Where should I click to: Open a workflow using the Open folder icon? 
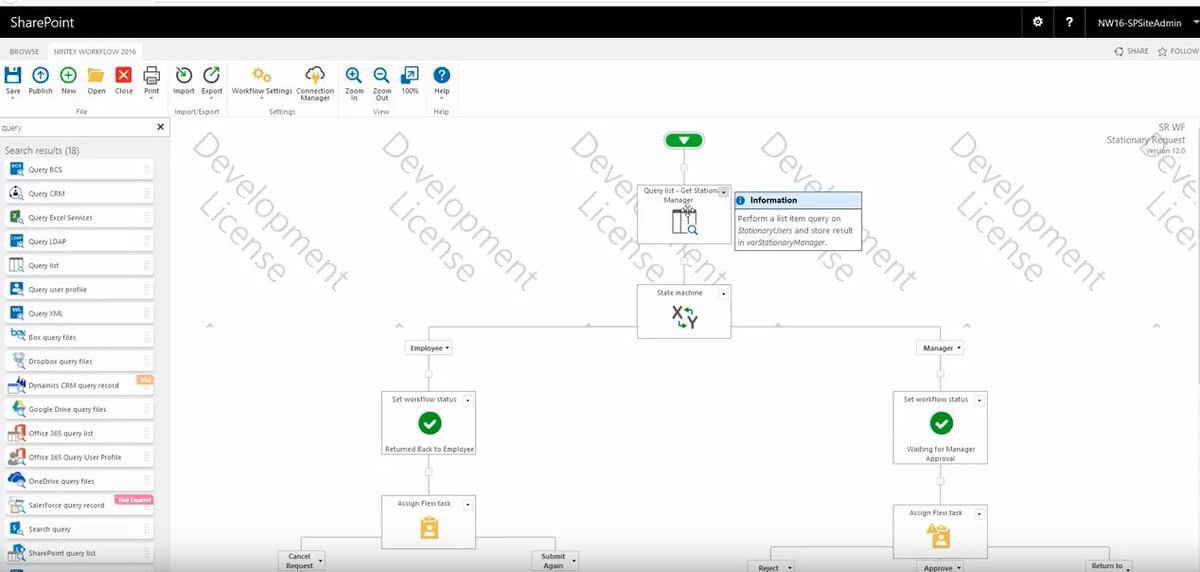point(96,75)
